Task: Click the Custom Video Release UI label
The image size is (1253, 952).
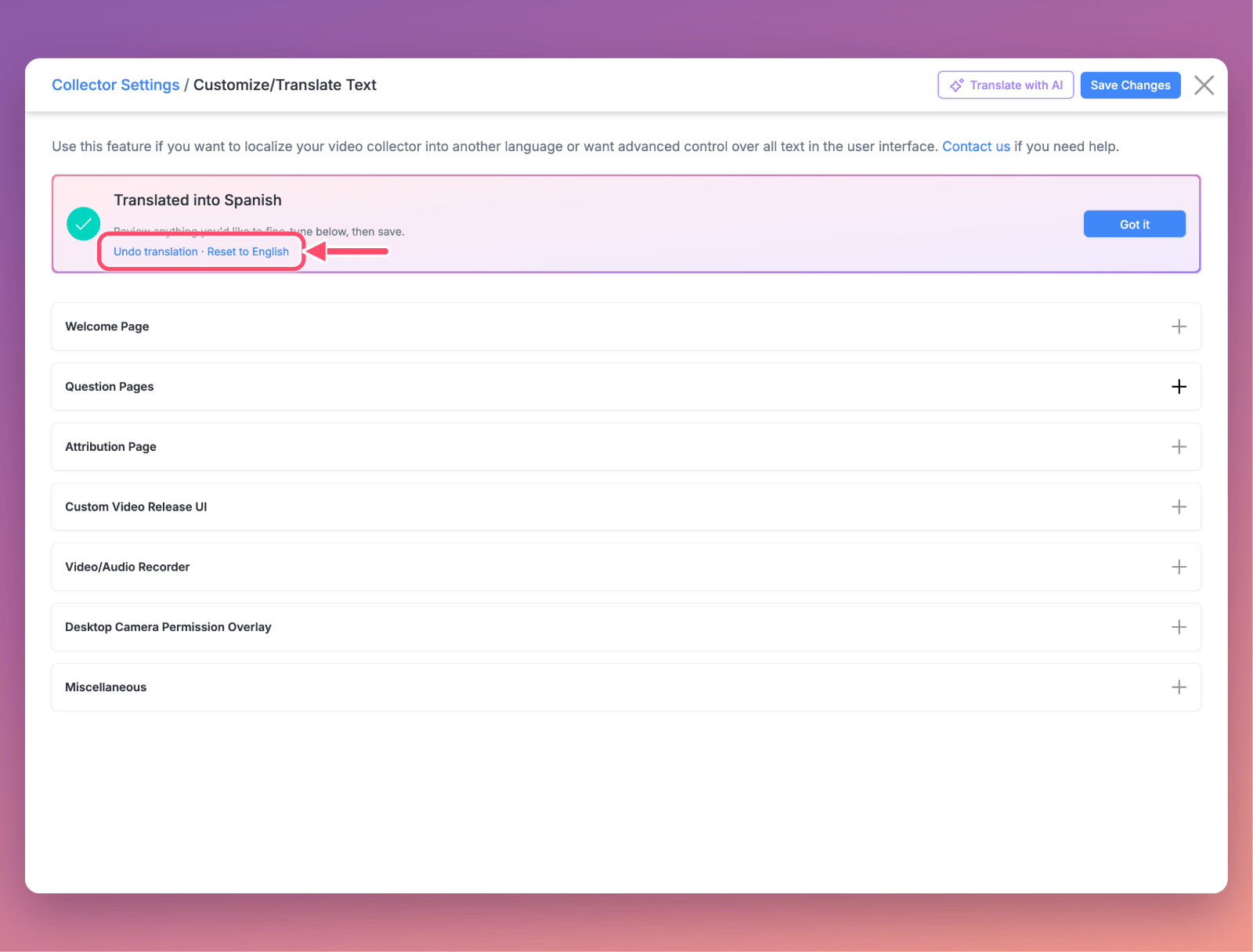Action: pos(136,507)
